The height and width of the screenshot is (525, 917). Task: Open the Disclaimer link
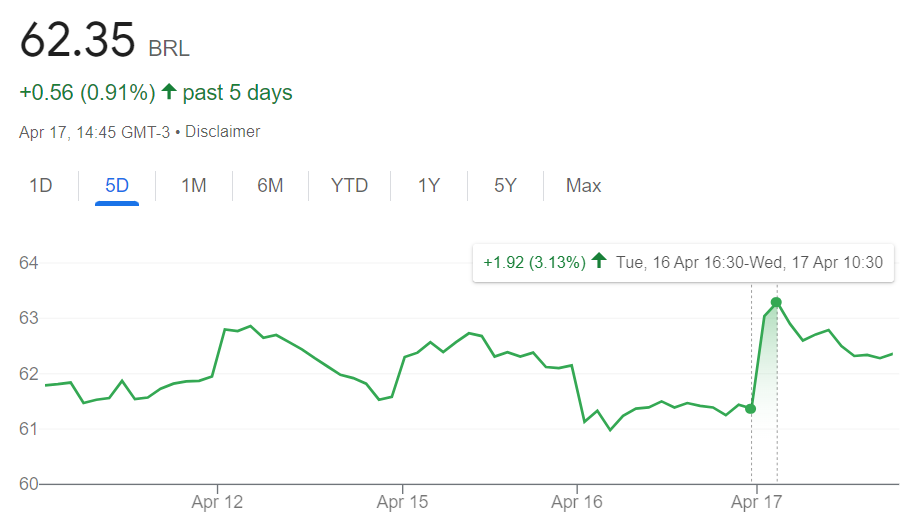tap(222, 132)
